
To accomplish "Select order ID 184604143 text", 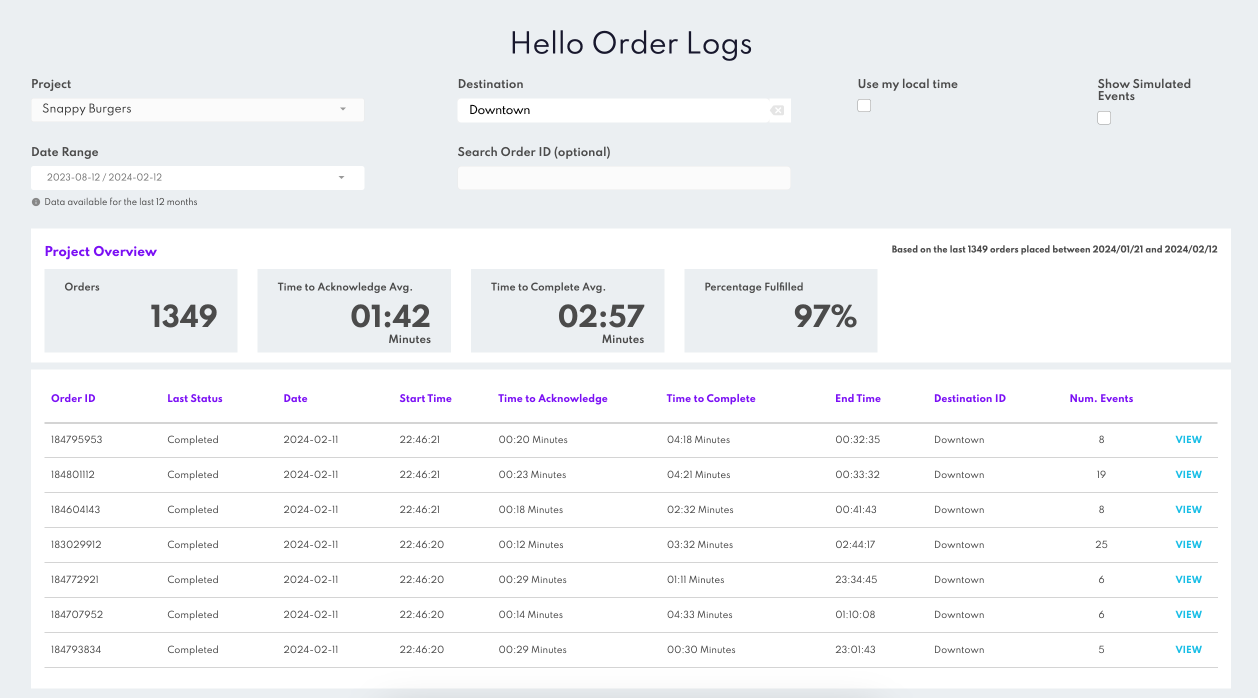I will pyautogui.click(x=76, y=510).
